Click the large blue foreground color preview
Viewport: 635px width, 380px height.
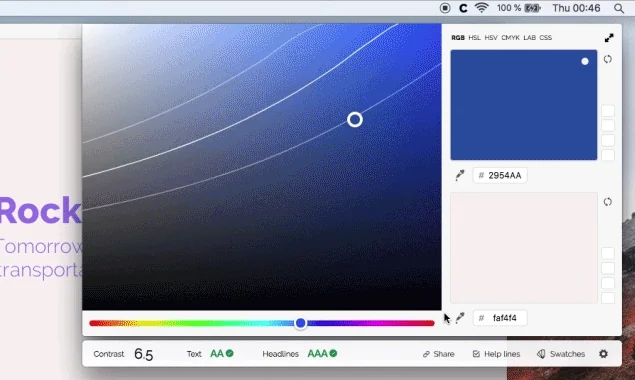[x=524, y=105]
